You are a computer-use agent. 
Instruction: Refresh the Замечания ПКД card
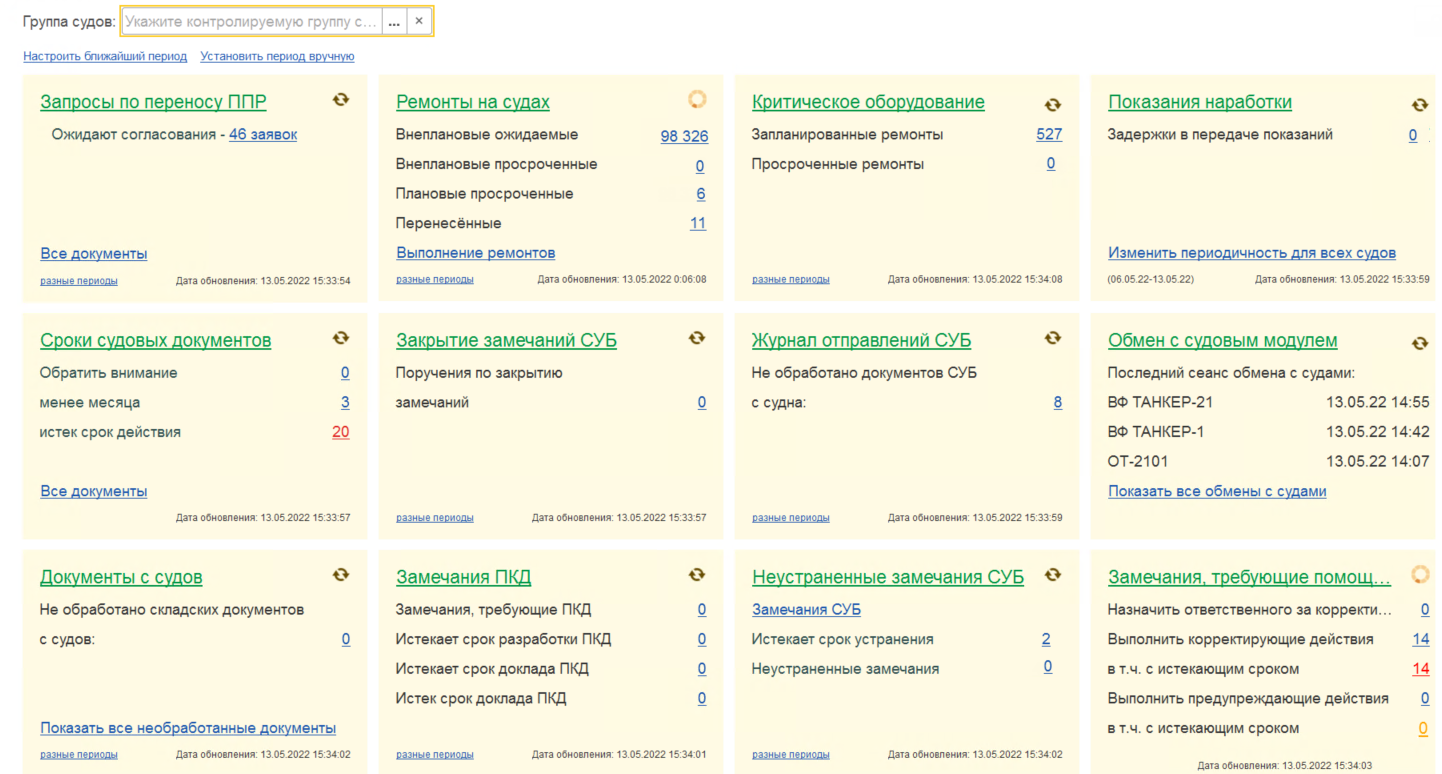click(697, 575)
